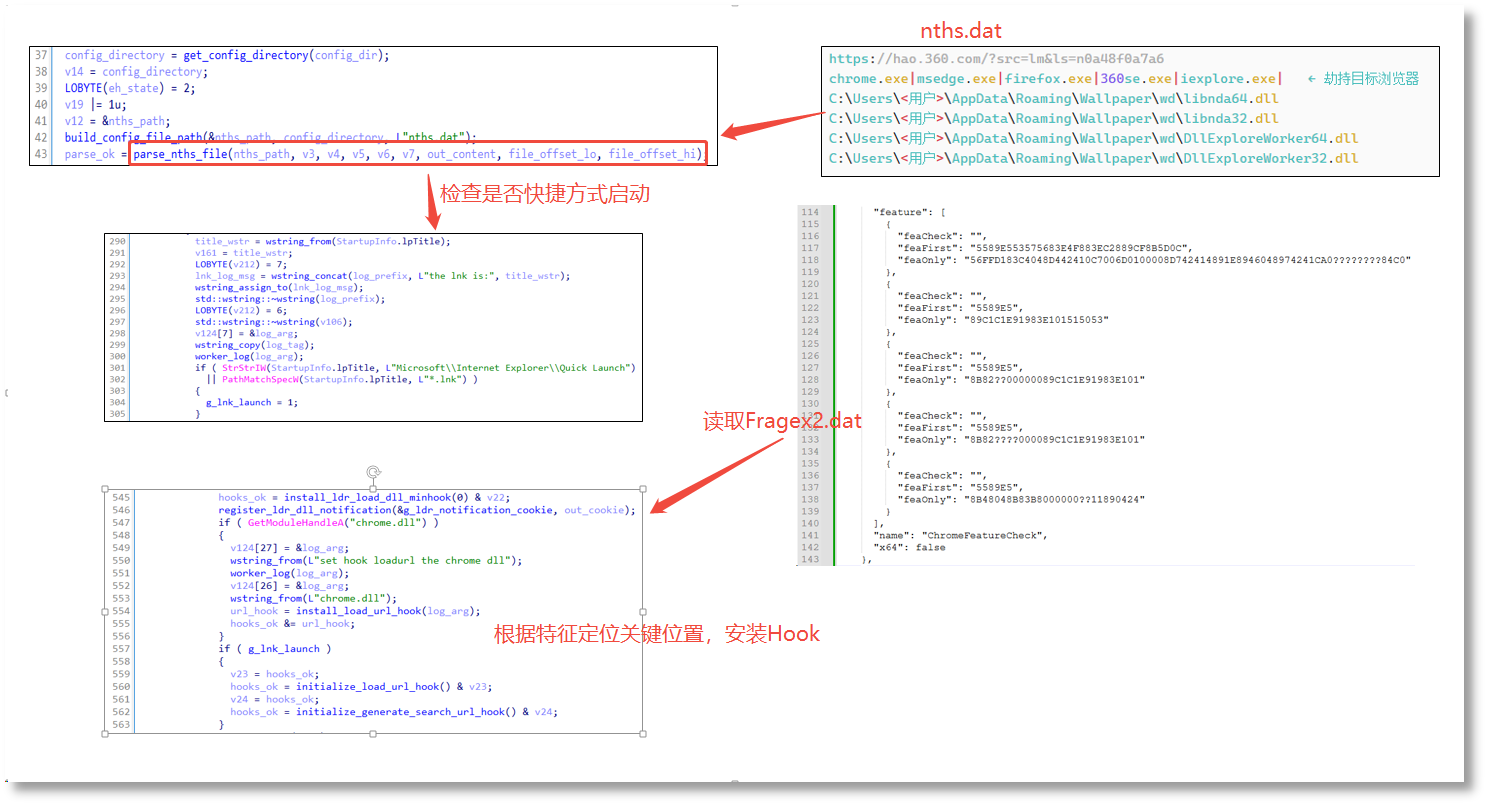The width and height of the screenshot is (1488, 806).
Task: Click the "根据特征定位关键位置，安装Hook" caption
Action: coord(657,633)
